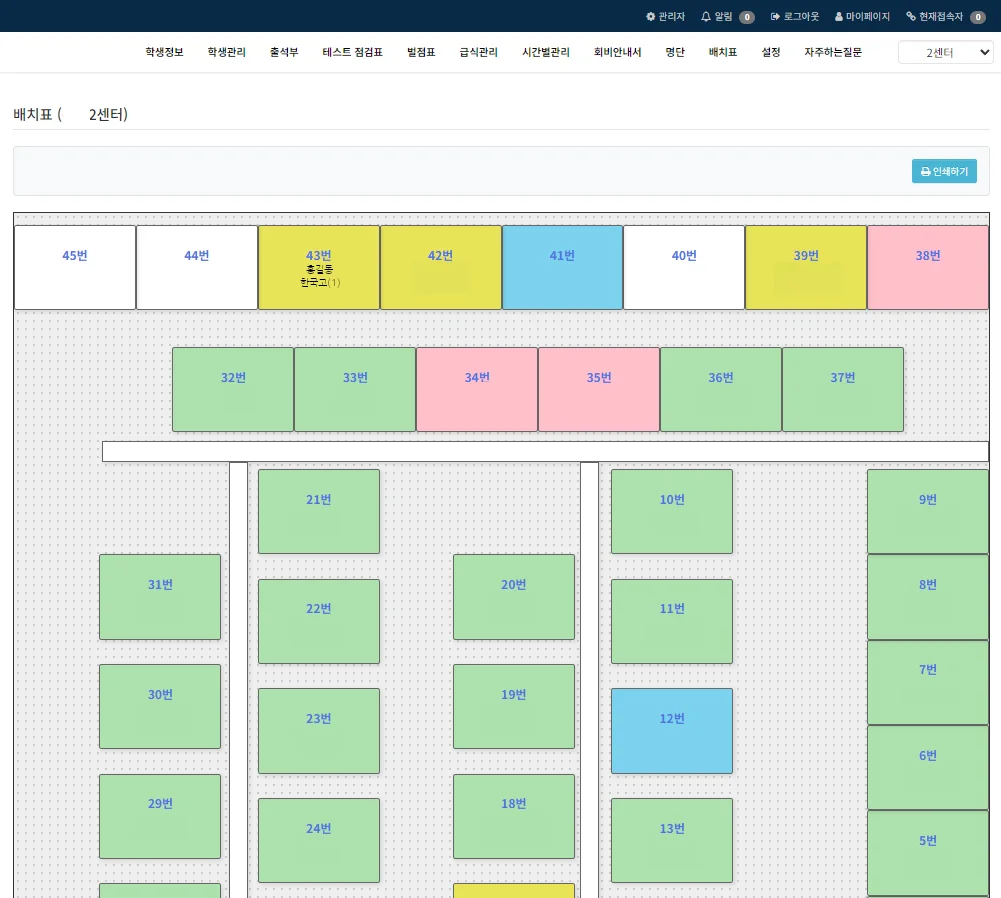The width and height of the screenshot is (1001, 898).
Task: Select seat 5번
Action: 928,853
